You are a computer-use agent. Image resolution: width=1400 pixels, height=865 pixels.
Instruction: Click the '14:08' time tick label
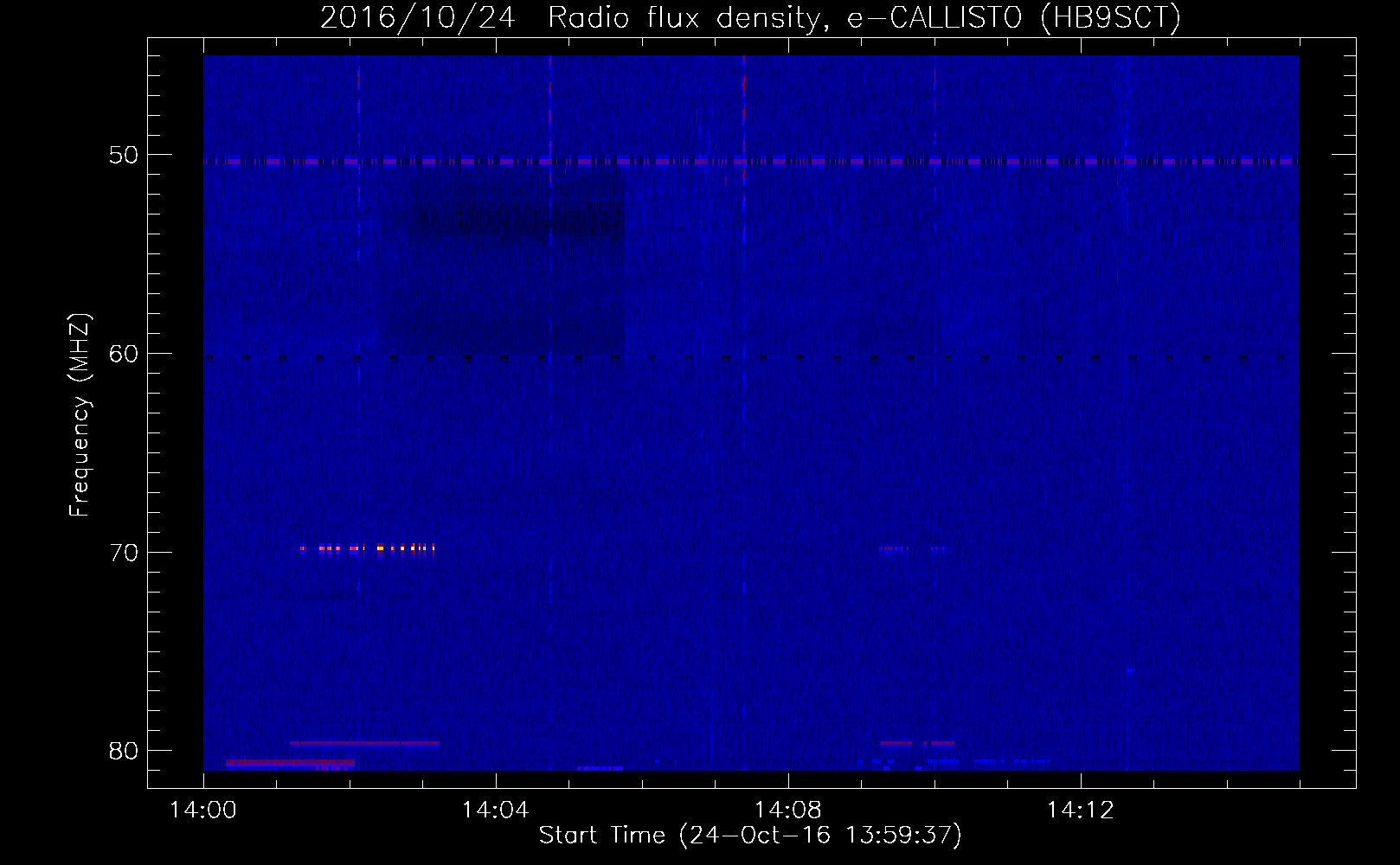coord(787,811)
